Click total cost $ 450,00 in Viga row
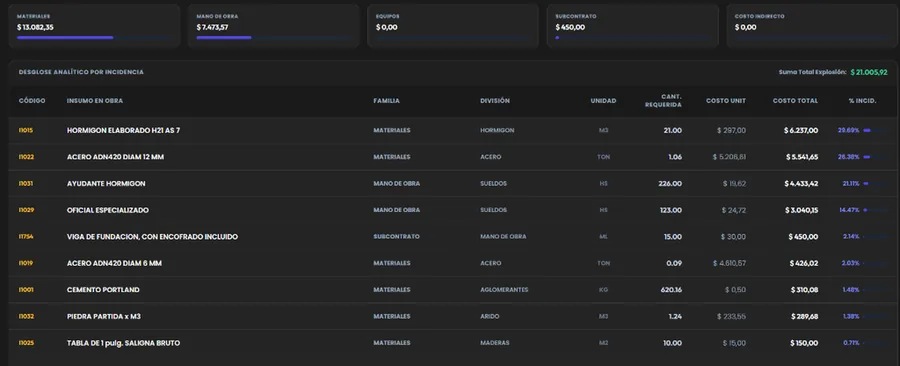The height and width of the screenshot is (366, 900). [x=804, y=236]
